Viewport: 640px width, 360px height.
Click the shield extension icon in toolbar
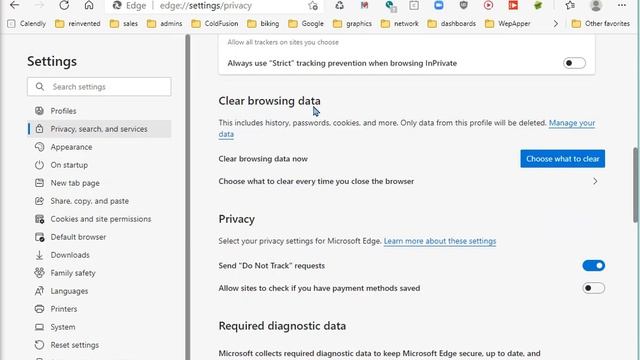pos(463,5)
